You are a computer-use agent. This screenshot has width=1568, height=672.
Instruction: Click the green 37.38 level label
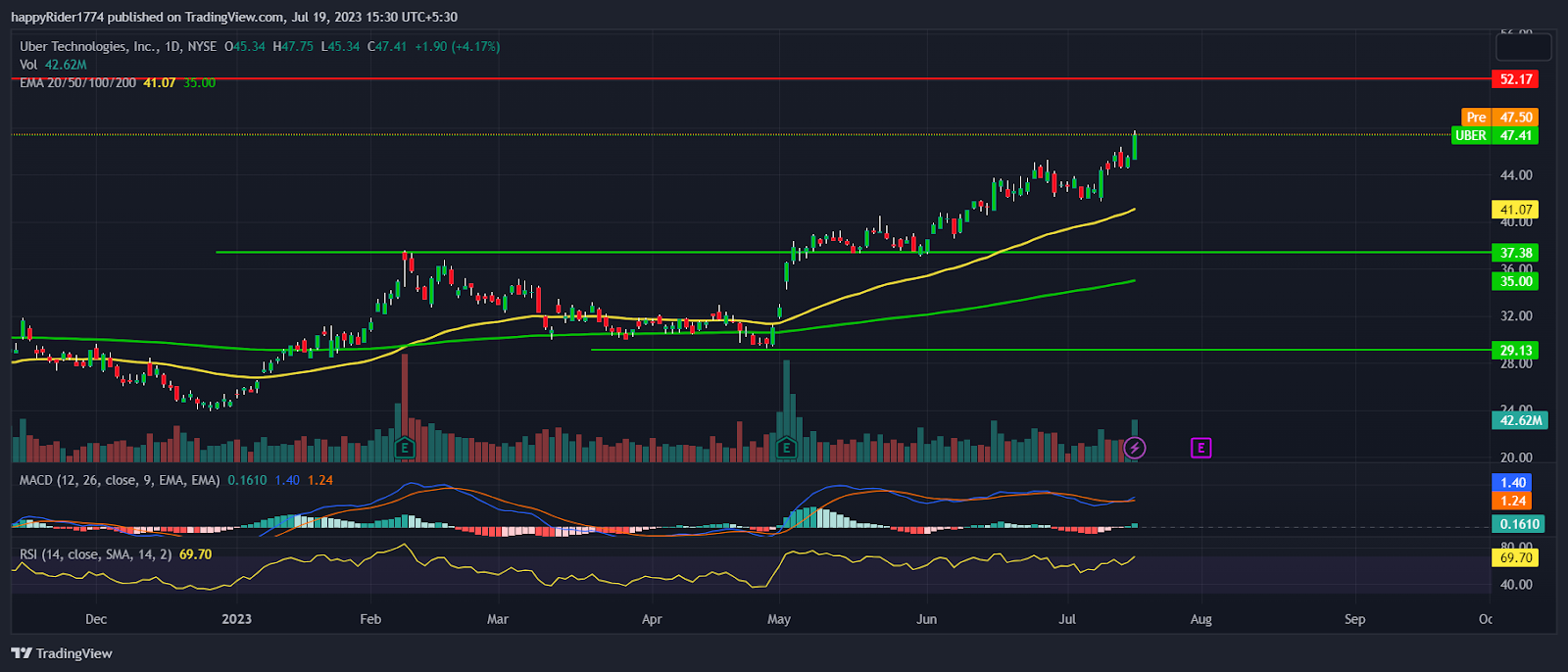[1515, 253]
